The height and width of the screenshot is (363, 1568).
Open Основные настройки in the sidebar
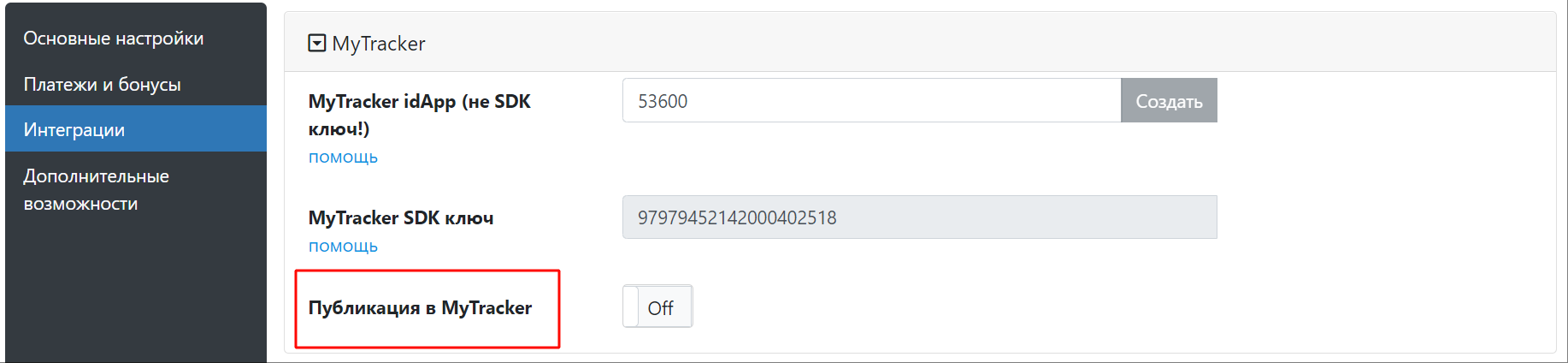tap(114, 39)
